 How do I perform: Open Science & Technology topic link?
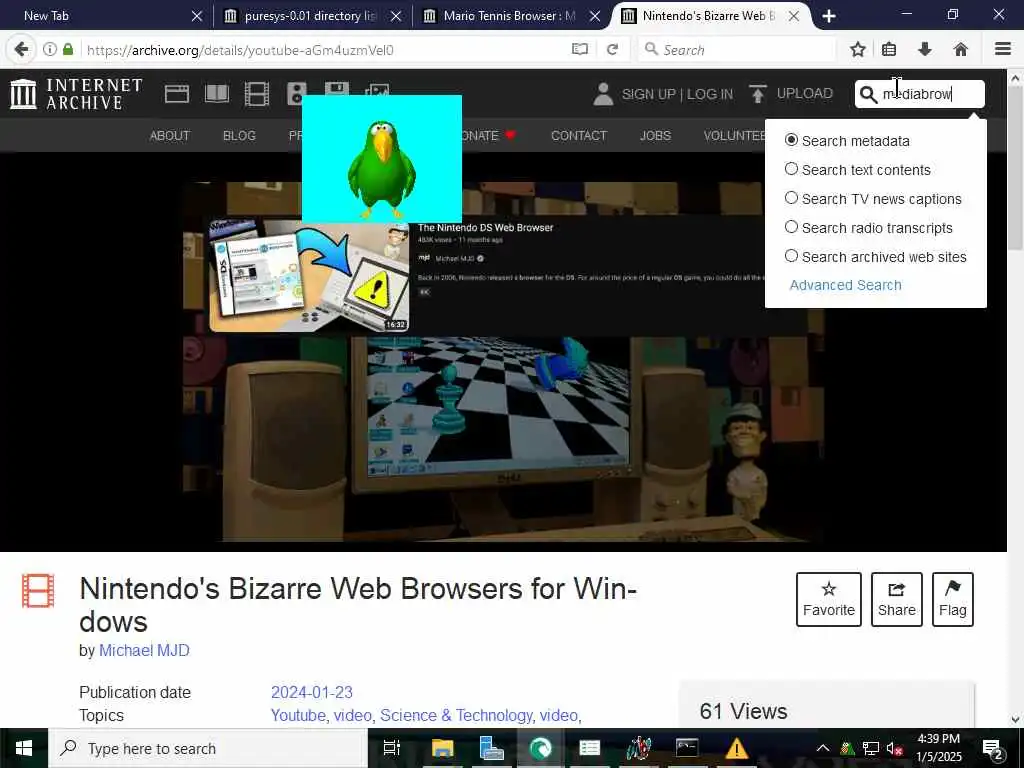point(456,715)
